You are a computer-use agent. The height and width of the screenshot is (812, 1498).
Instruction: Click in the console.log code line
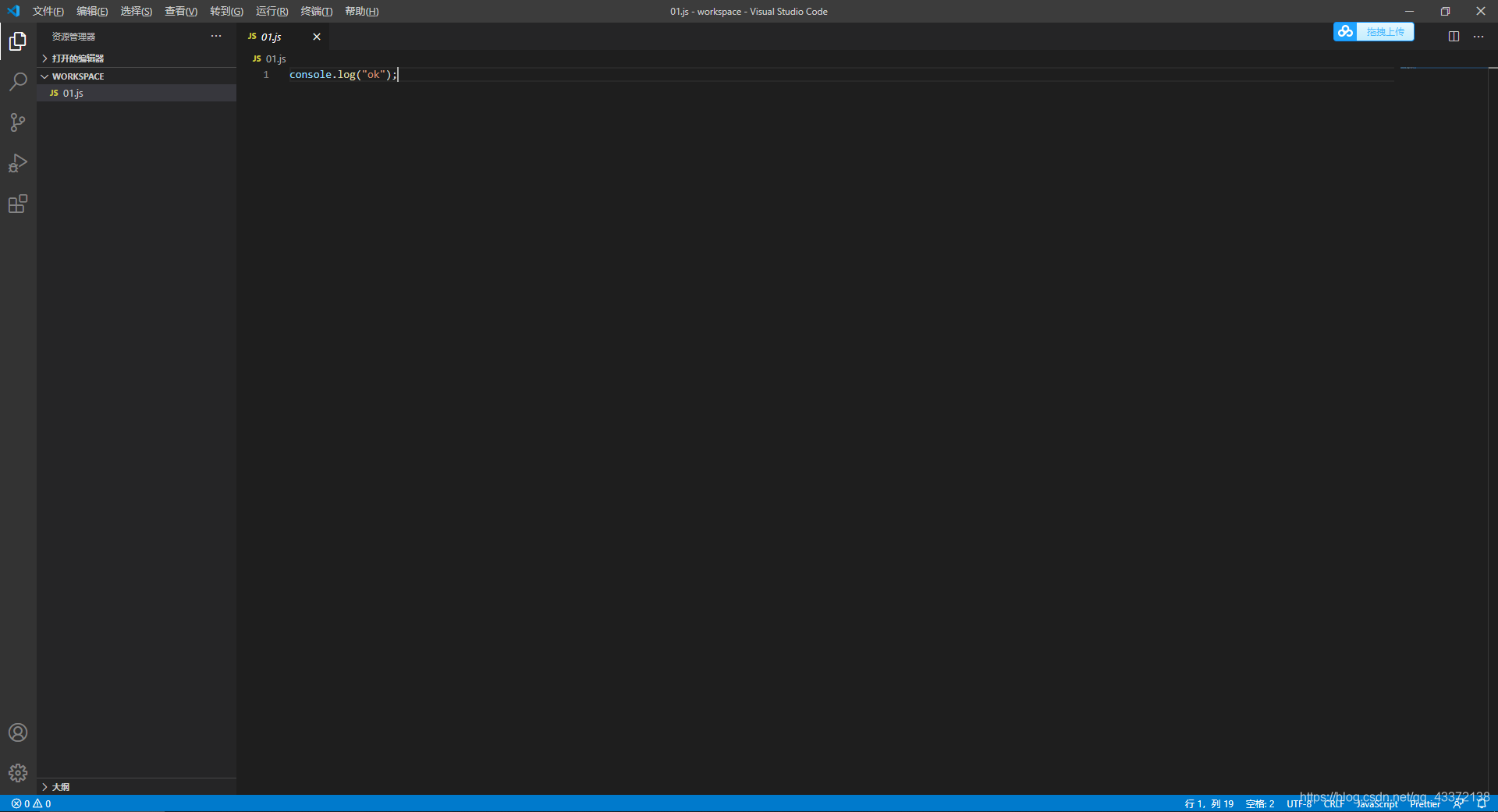click(x=343, y=75)
